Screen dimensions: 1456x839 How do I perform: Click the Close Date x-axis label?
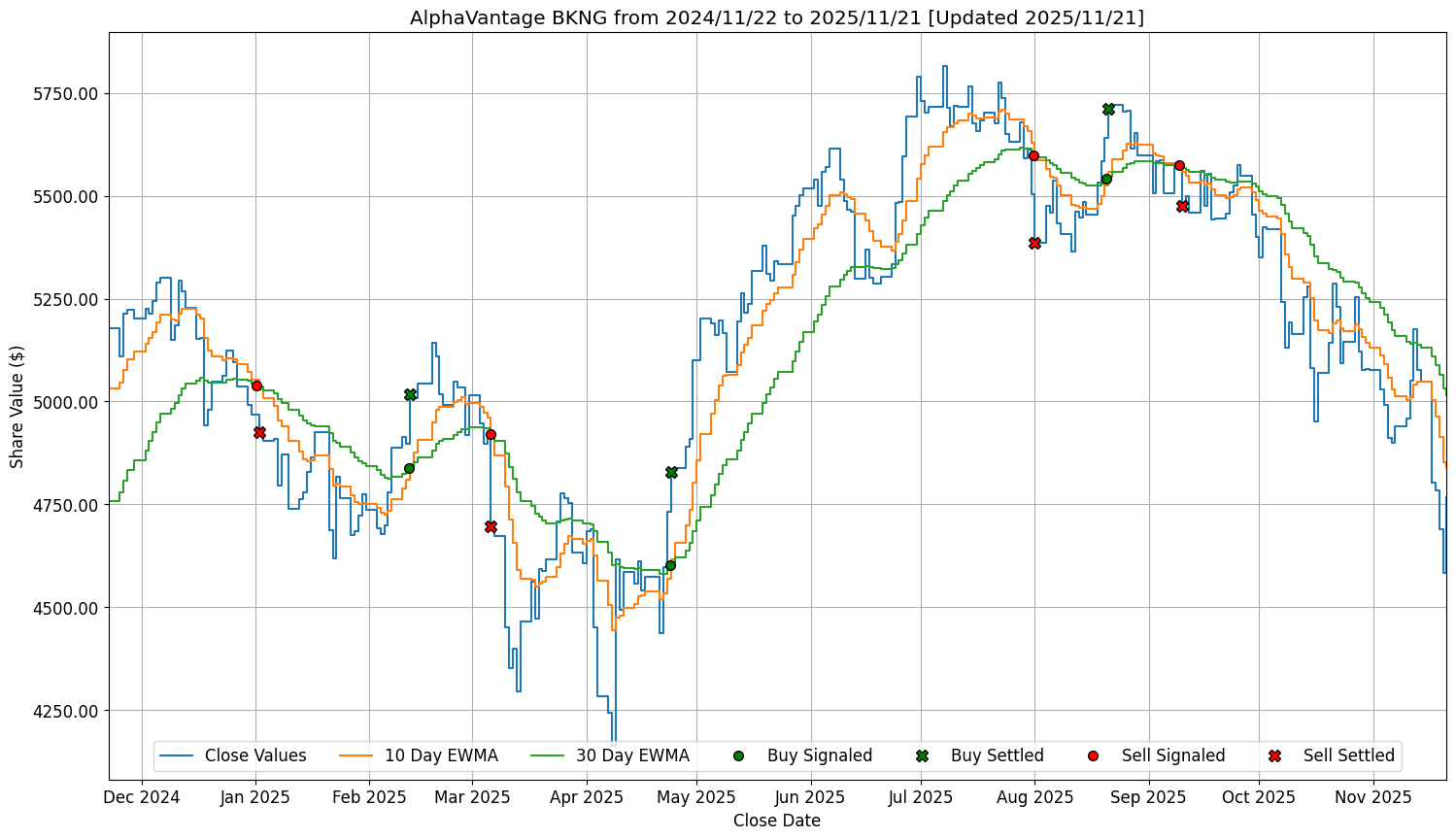click(x=776, y=821)
